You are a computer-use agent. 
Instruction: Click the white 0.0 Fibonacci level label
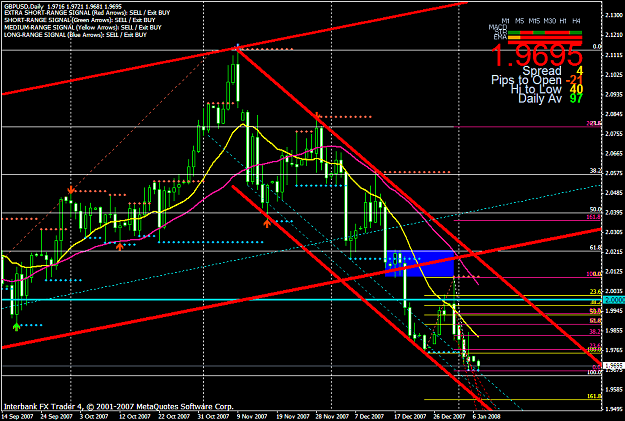(x=597, y=47)
